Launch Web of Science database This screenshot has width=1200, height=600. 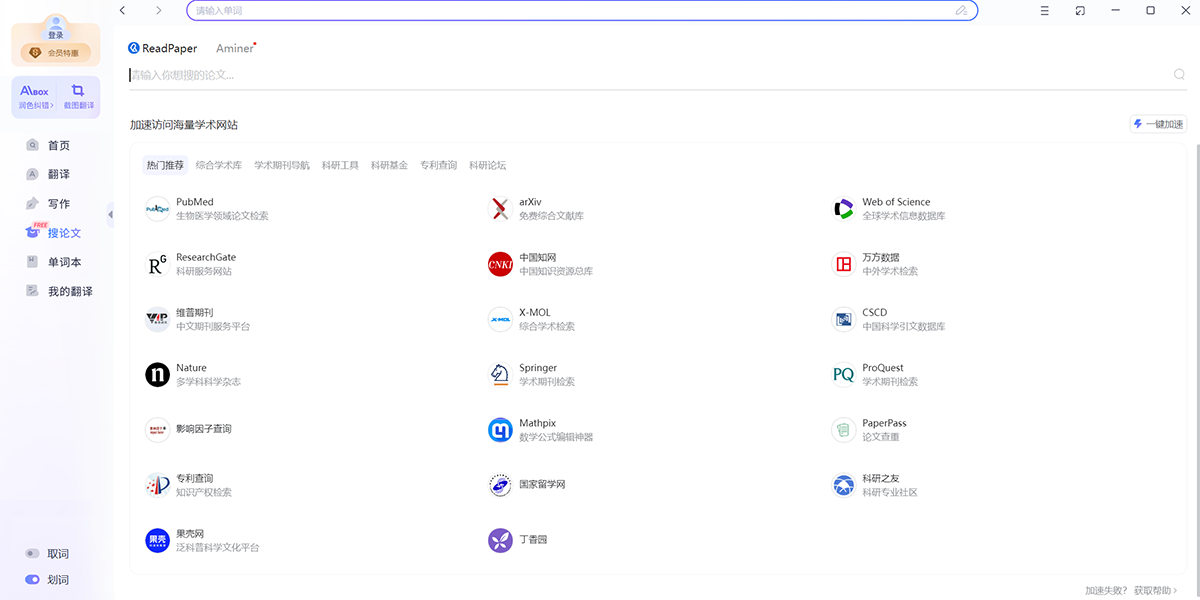coord(843,209)
